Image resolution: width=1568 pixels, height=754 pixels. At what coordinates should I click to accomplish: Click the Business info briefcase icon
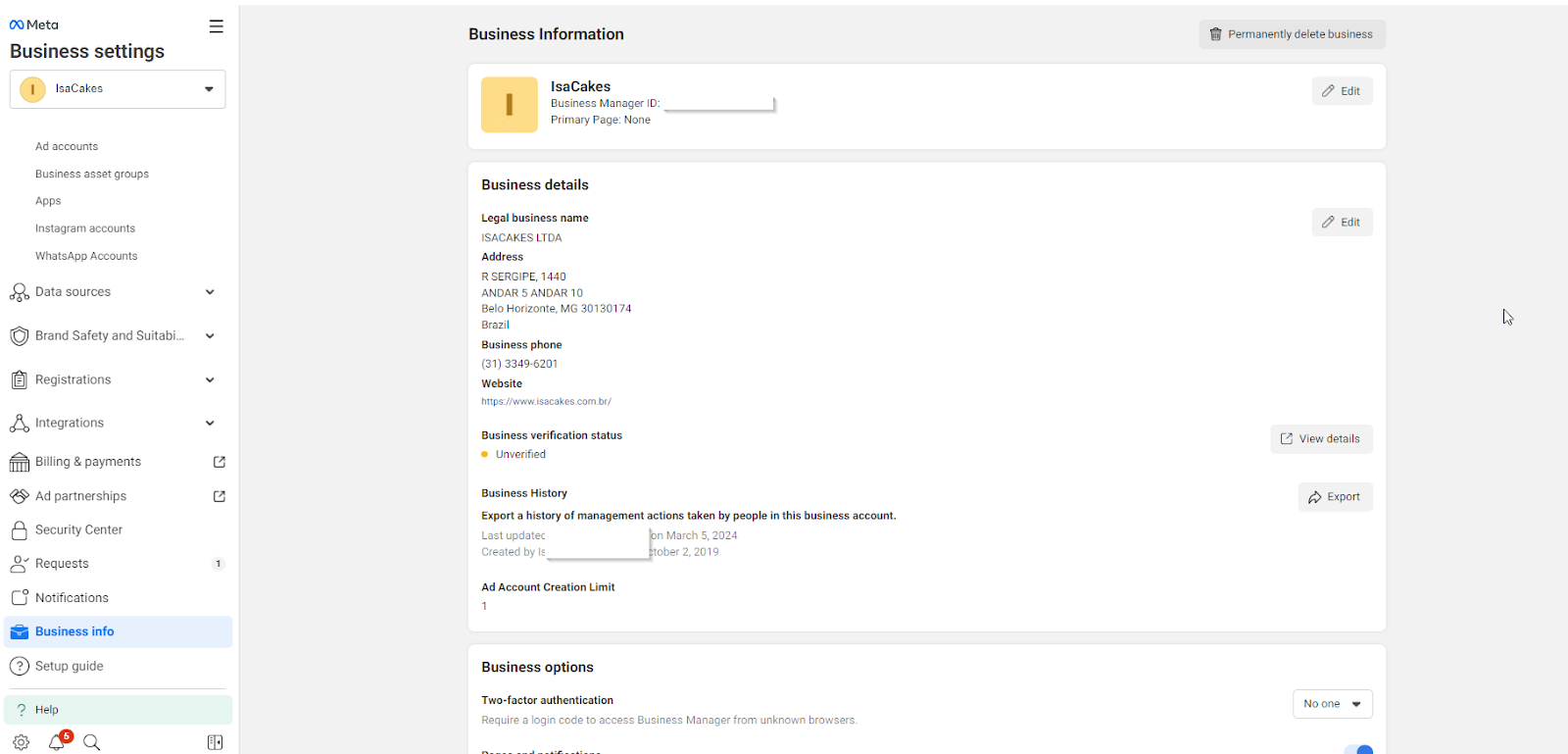(x=19, y=632)
